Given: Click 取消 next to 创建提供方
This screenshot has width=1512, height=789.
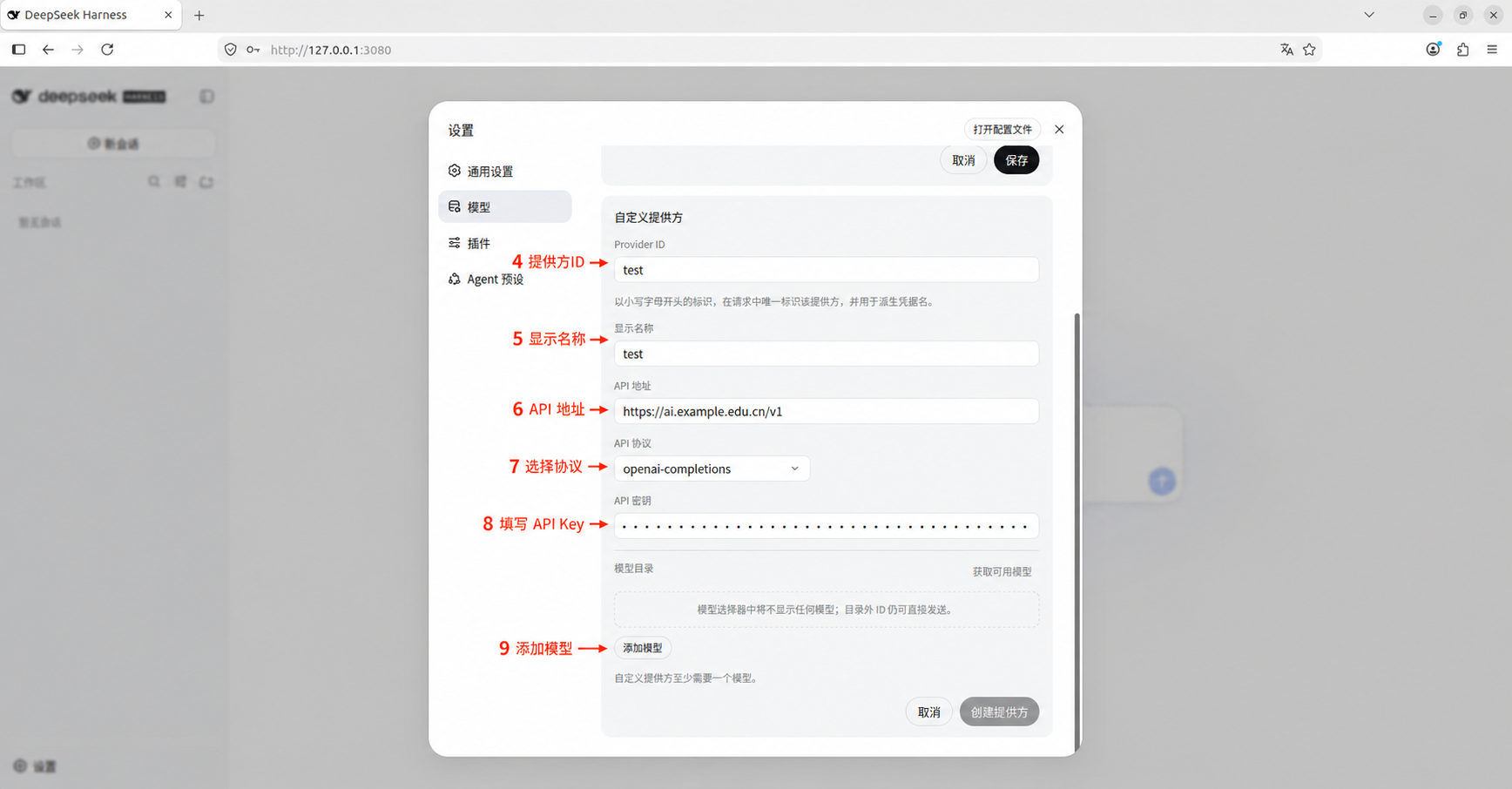Looking at the screenshot, I should 929,712.
